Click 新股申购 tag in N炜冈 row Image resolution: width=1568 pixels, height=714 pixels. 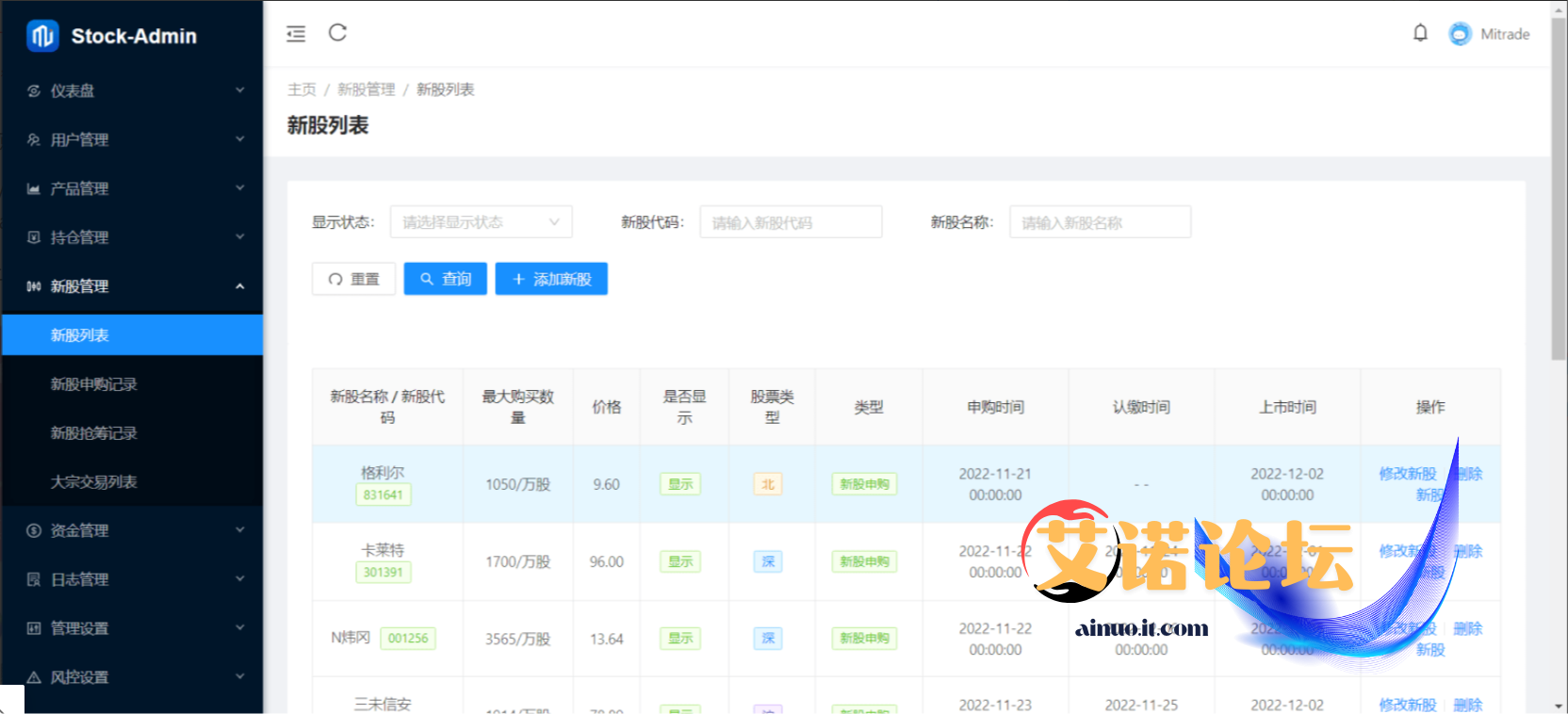point(864,639)
